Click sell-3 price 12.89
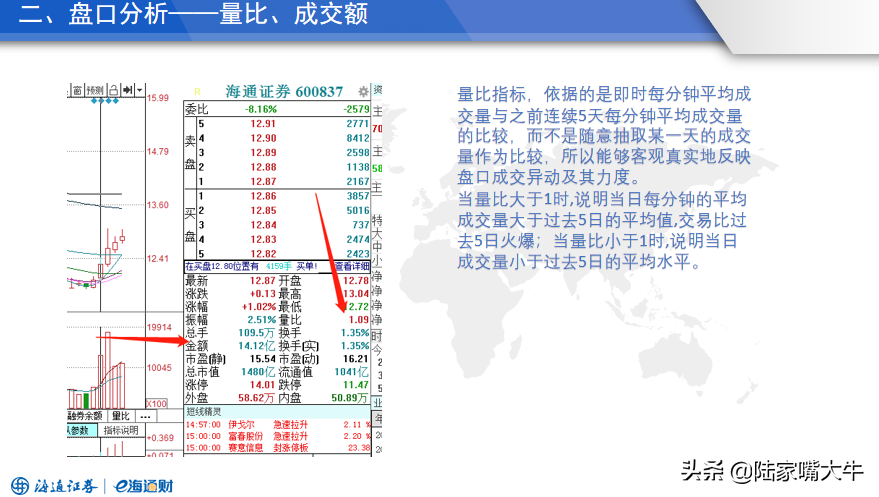 point(263,153)
